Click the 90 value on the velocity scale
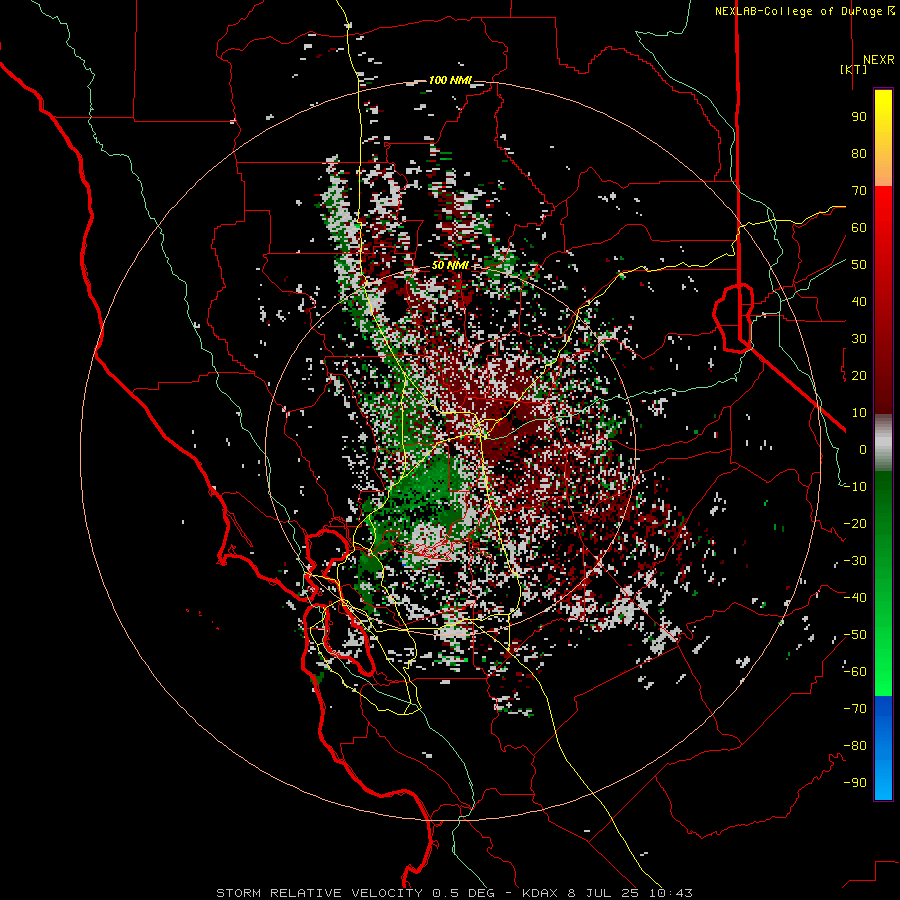 click(859, 117)
